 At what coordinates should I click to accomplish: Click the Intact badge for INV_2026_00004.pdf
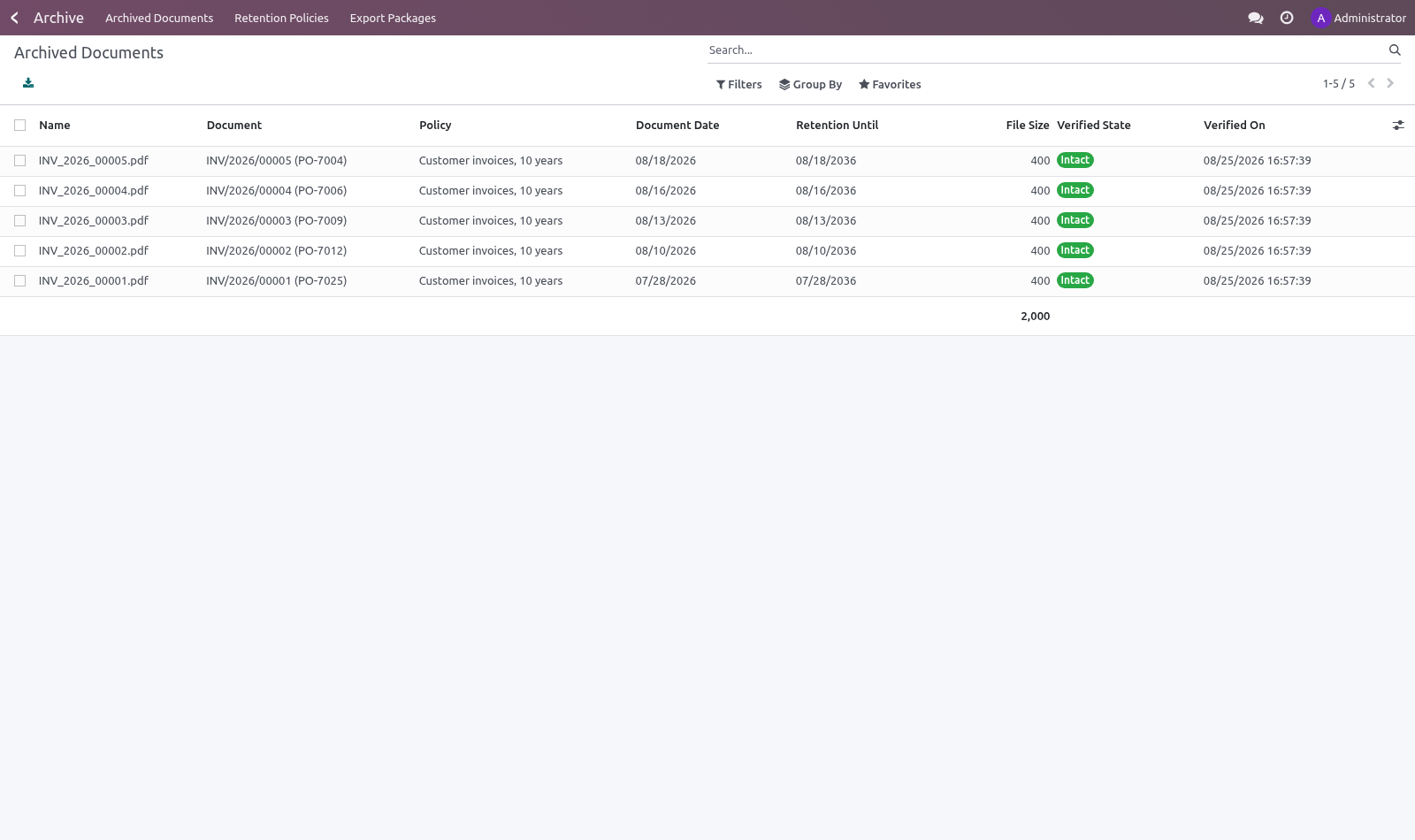tap(1075, 190)
